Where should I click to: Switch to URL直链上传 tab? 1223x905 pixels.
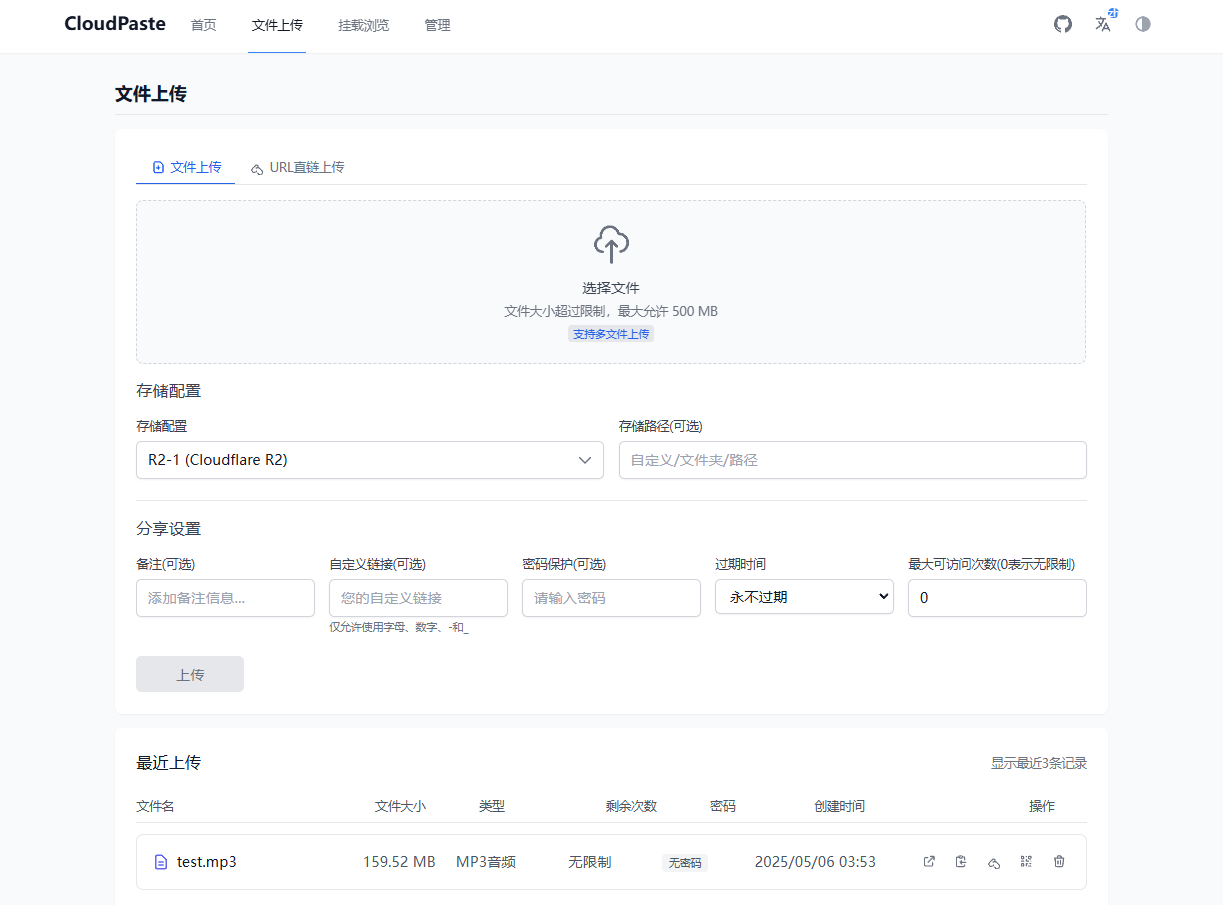click(298, 167)
